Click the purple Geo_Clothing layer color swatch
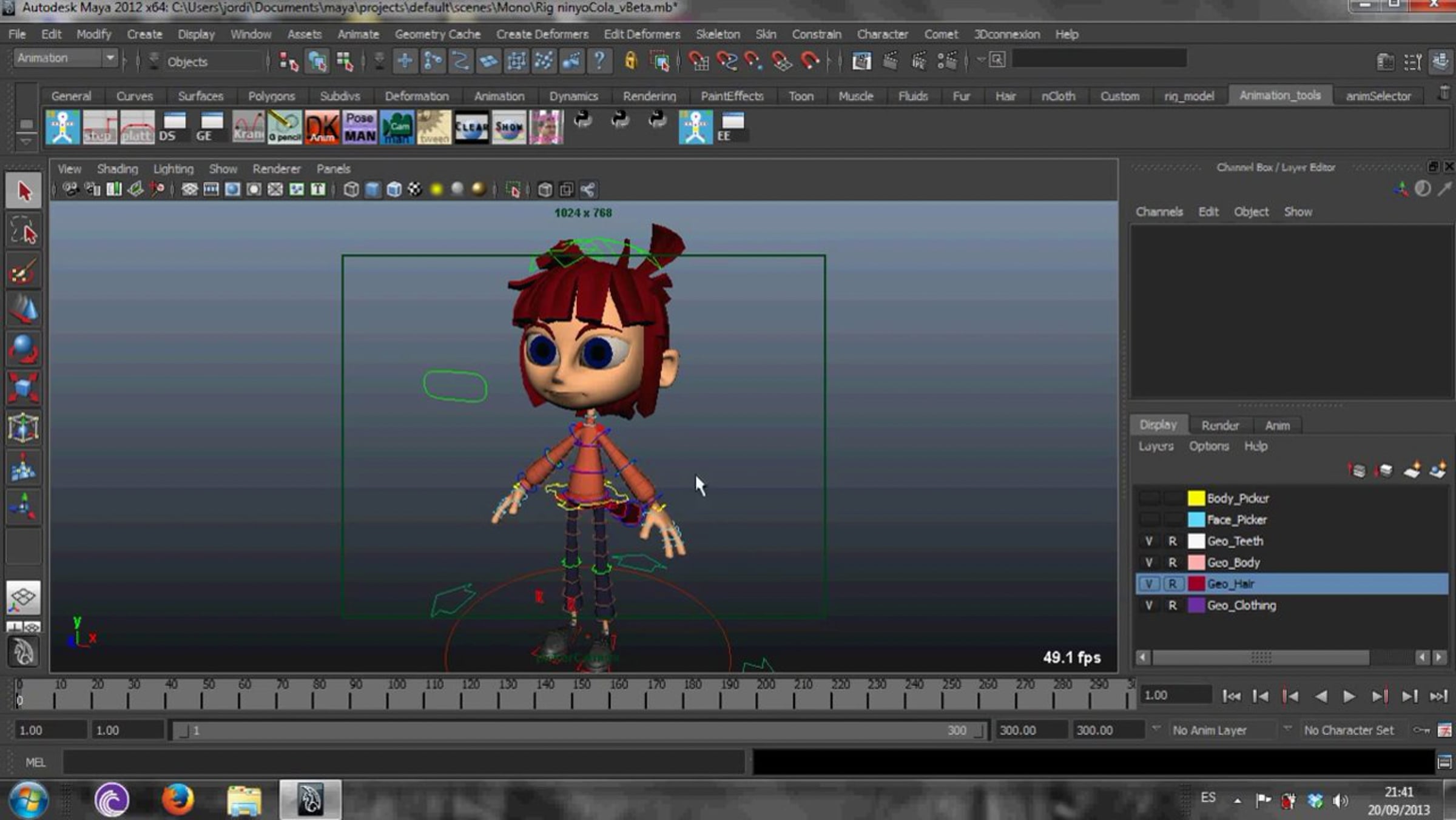Viewport: 1456px width, 820px height. 1196,605
